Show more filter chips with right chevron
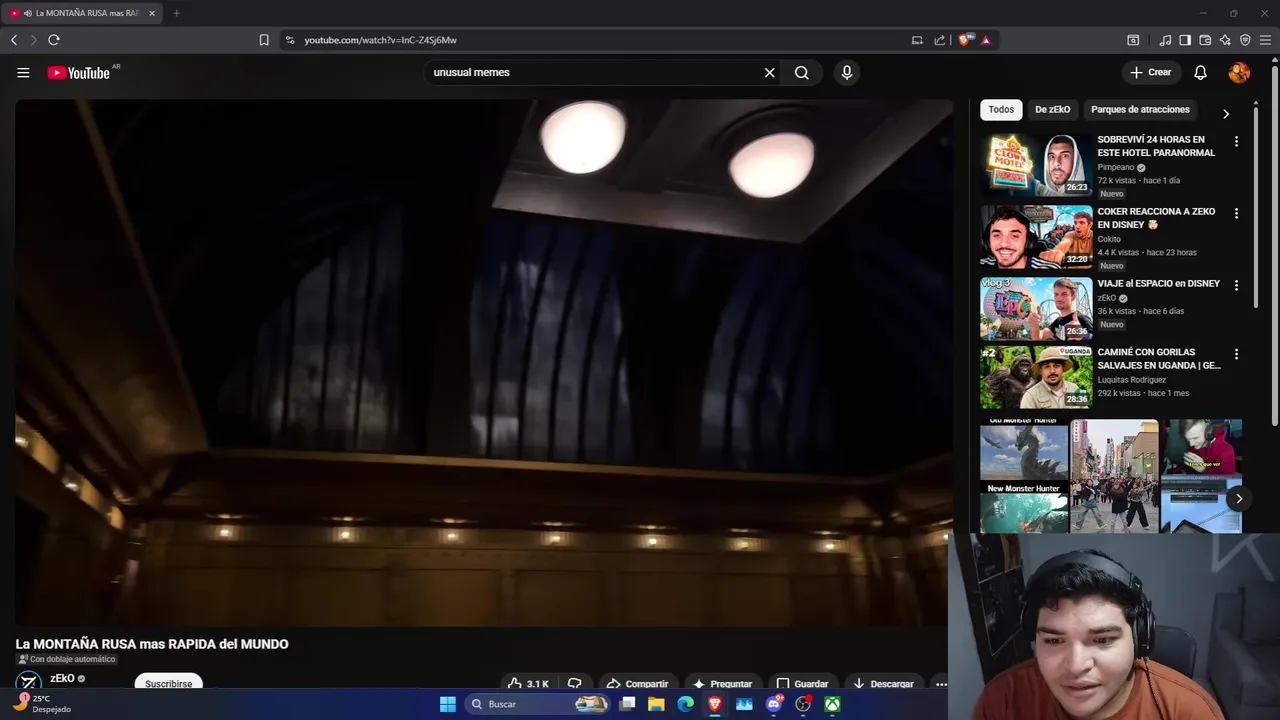This screenshot has width=1280, height=720. [1226, 113]
